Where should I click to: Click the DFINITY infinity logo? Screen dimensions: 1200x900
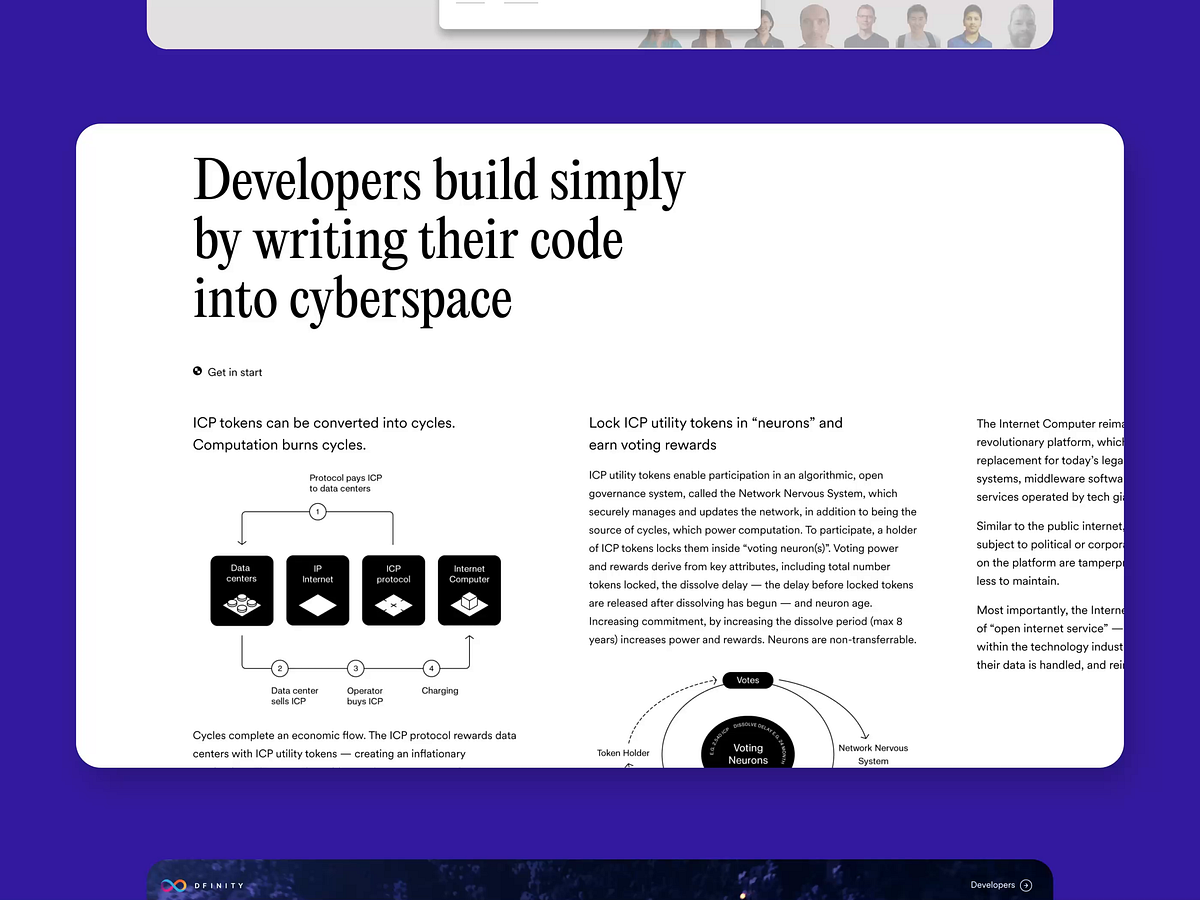tap(174, 885)
